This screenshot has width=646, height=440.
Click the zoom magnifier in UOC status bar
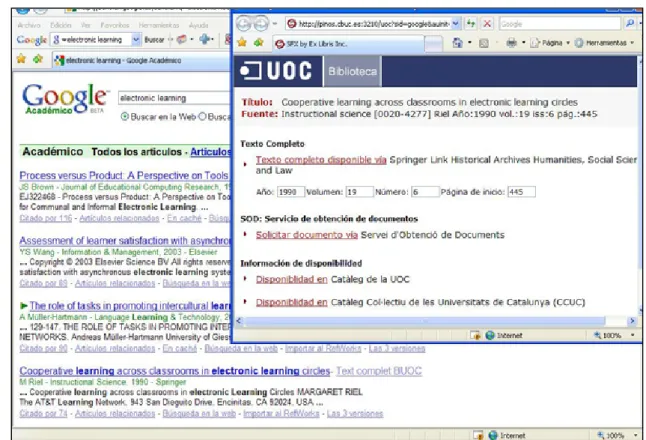597,335
